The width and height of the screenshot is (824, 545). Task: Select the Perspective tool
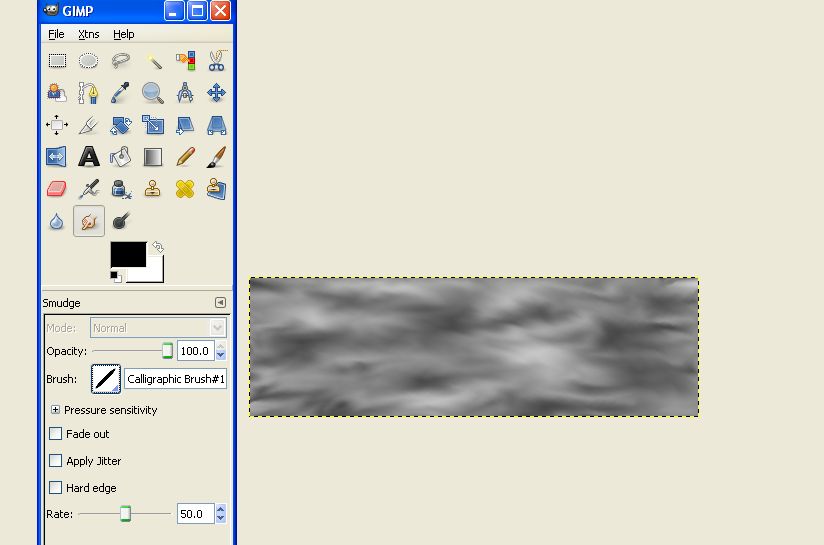217,125
